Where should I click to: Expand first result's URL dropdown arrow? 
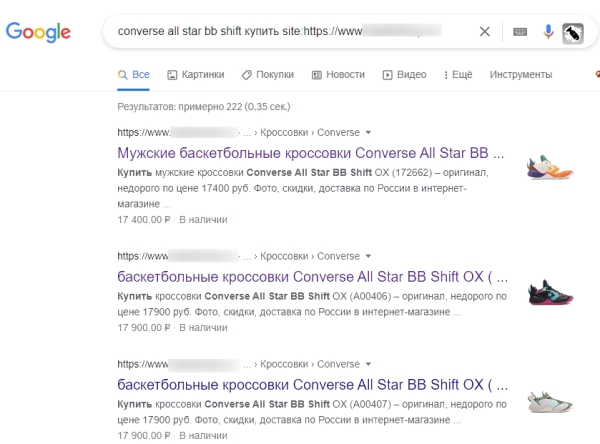coord(368,132)
